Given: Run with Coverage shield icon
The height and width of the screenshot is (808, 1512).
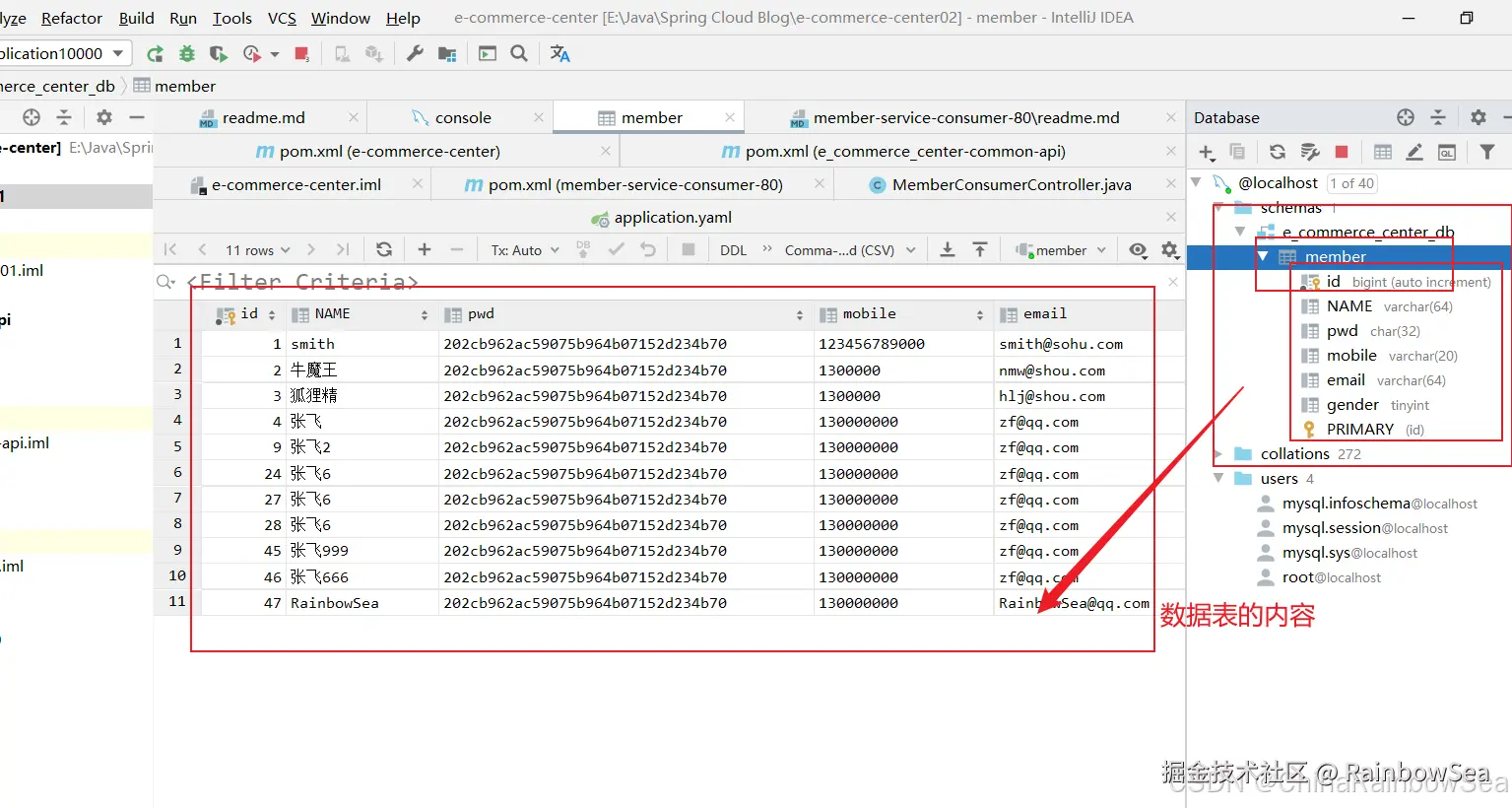Looking at the screenshot, I should pos(219,53).
